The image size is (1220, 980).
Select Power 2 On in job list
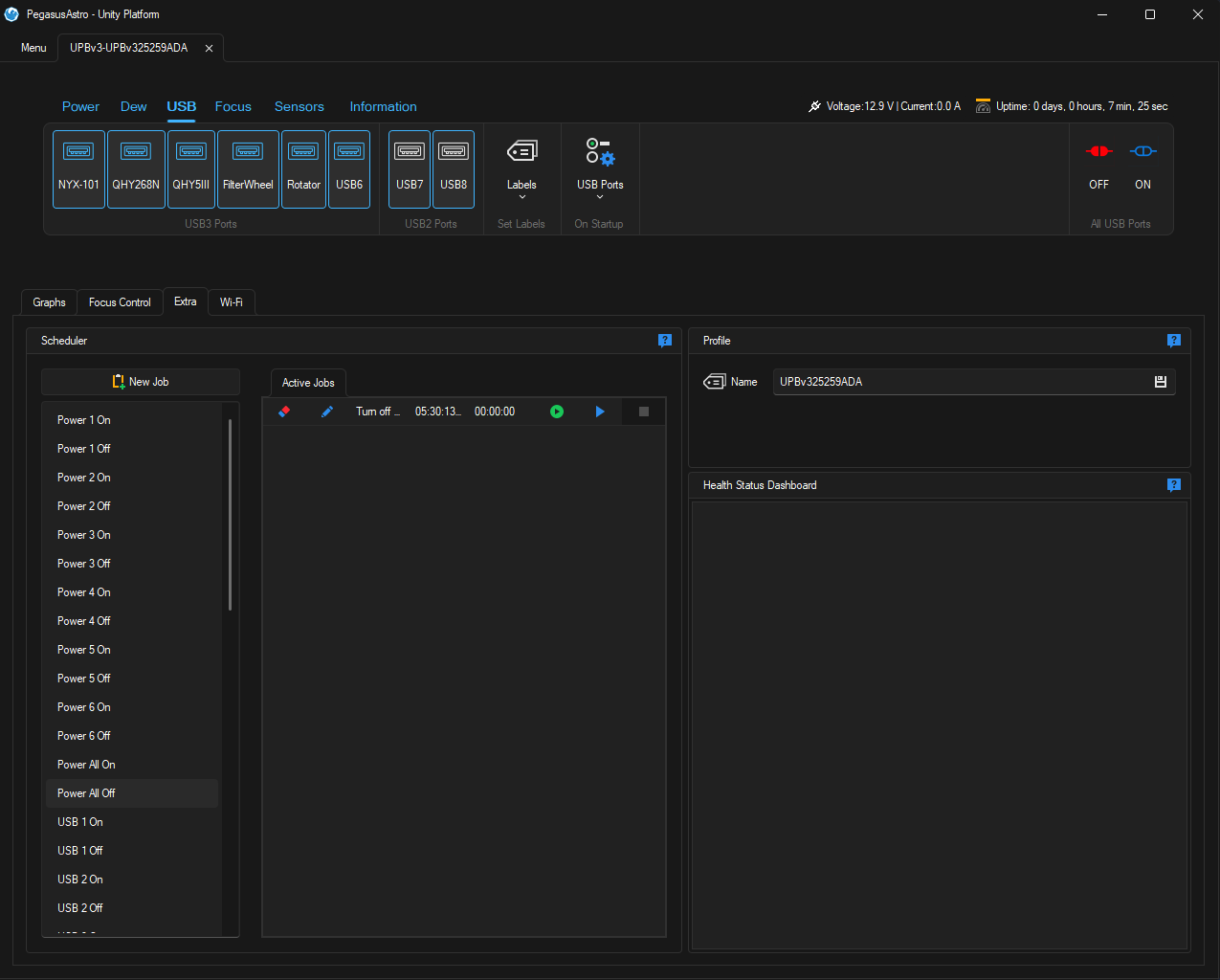tap(132, 478)
